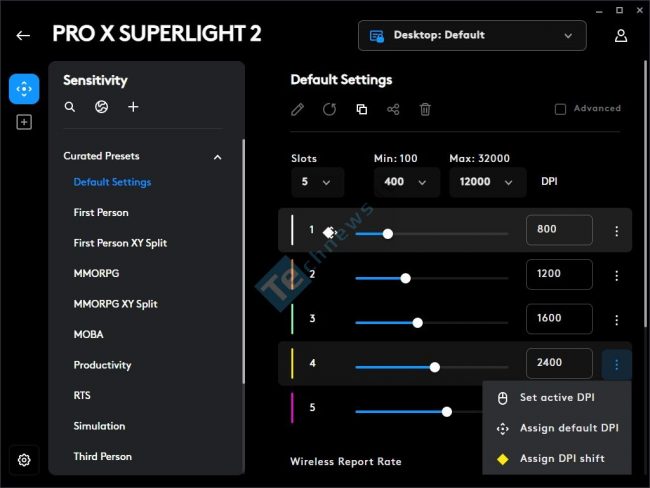Click the preset list scrollbar

coord(243,261)
